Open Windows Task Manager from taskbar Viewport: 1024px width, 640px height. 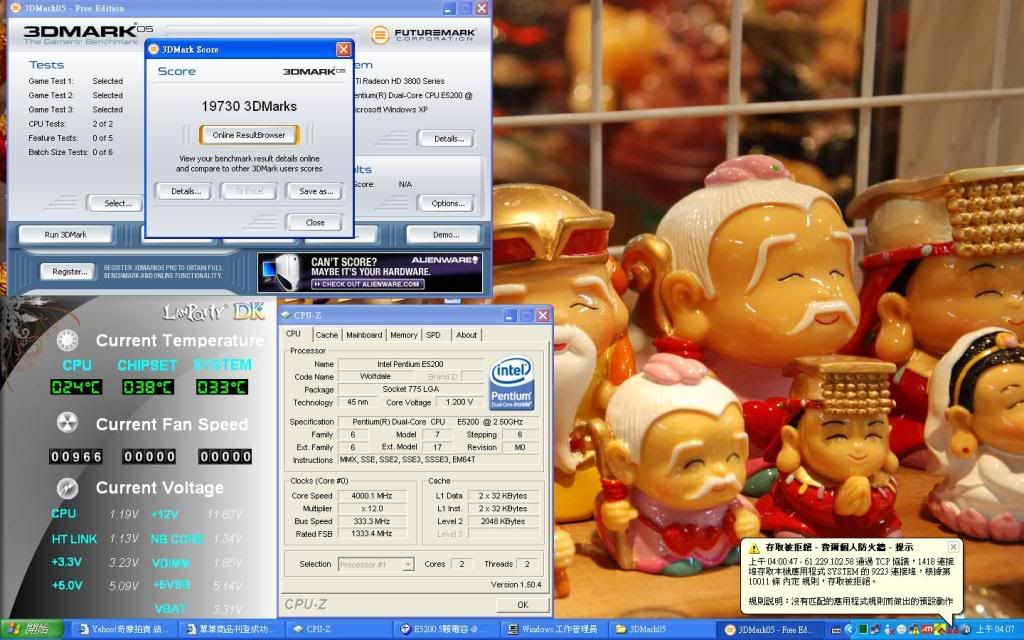554,629
